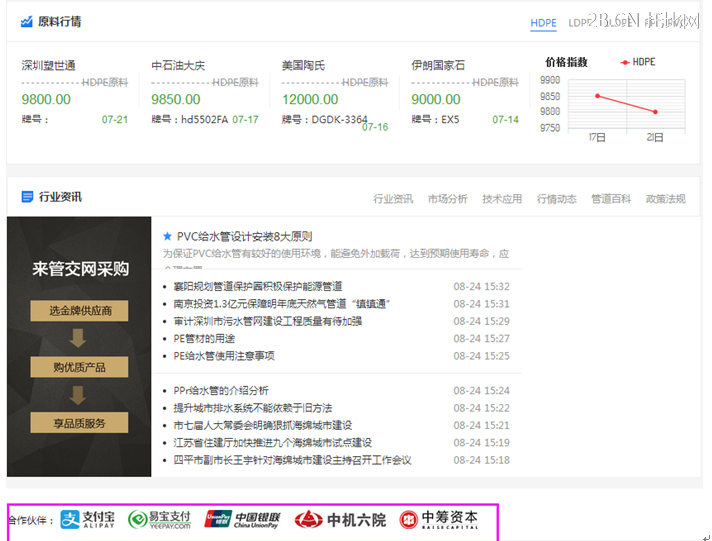Click the 中筹资本 partner logo

438,520
